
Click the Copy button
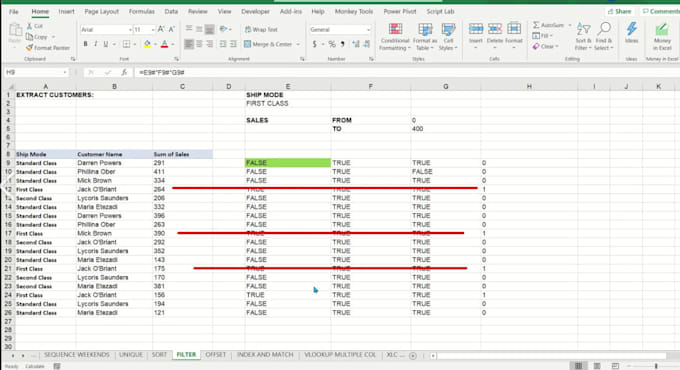[x=37, y=37]
